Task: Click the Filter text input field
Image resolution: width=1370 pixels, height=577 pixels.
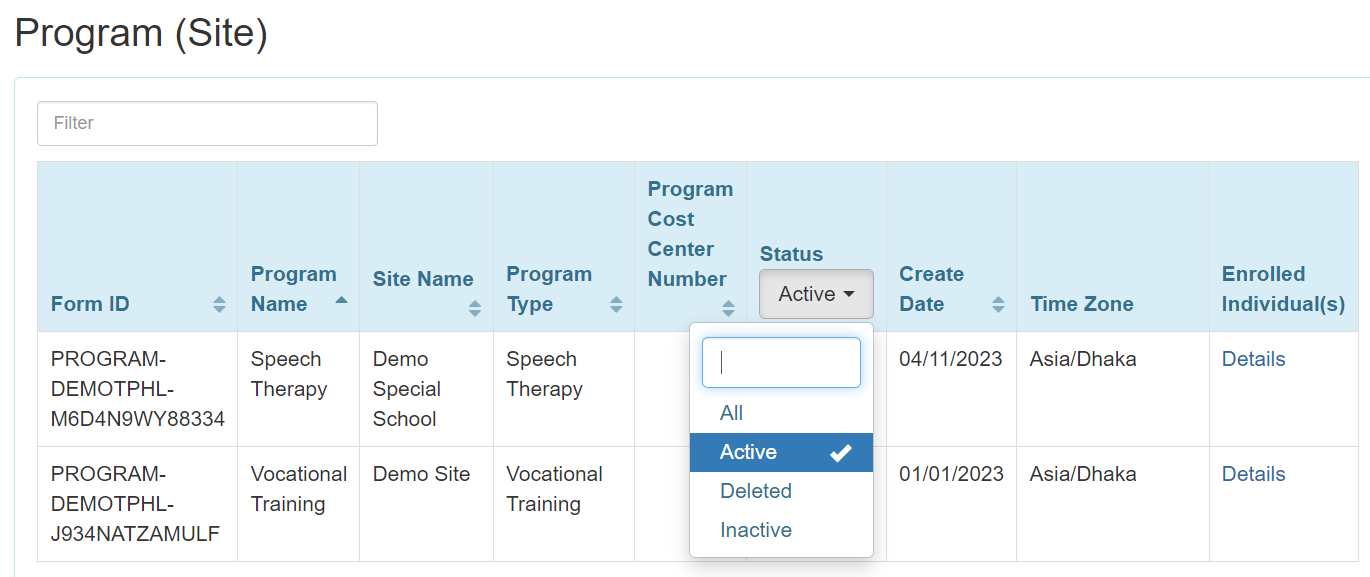Action: coord(207,123)
